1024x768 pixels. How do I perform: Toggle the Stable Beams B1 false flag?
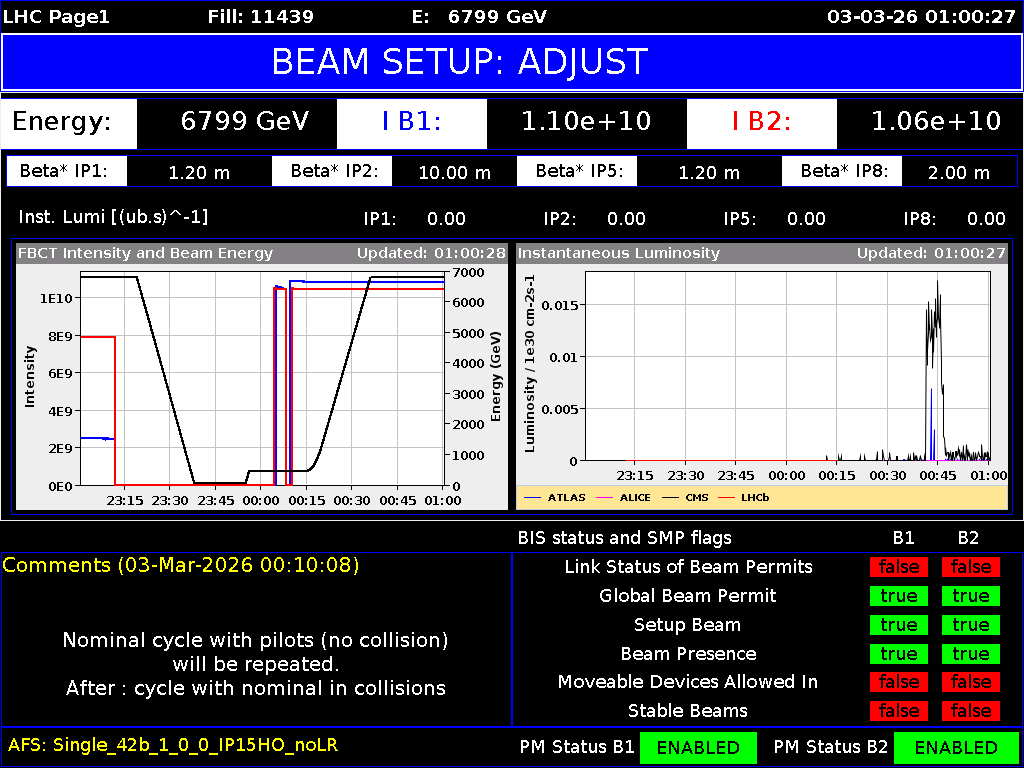pyautogui.click(x=898, y=711)
